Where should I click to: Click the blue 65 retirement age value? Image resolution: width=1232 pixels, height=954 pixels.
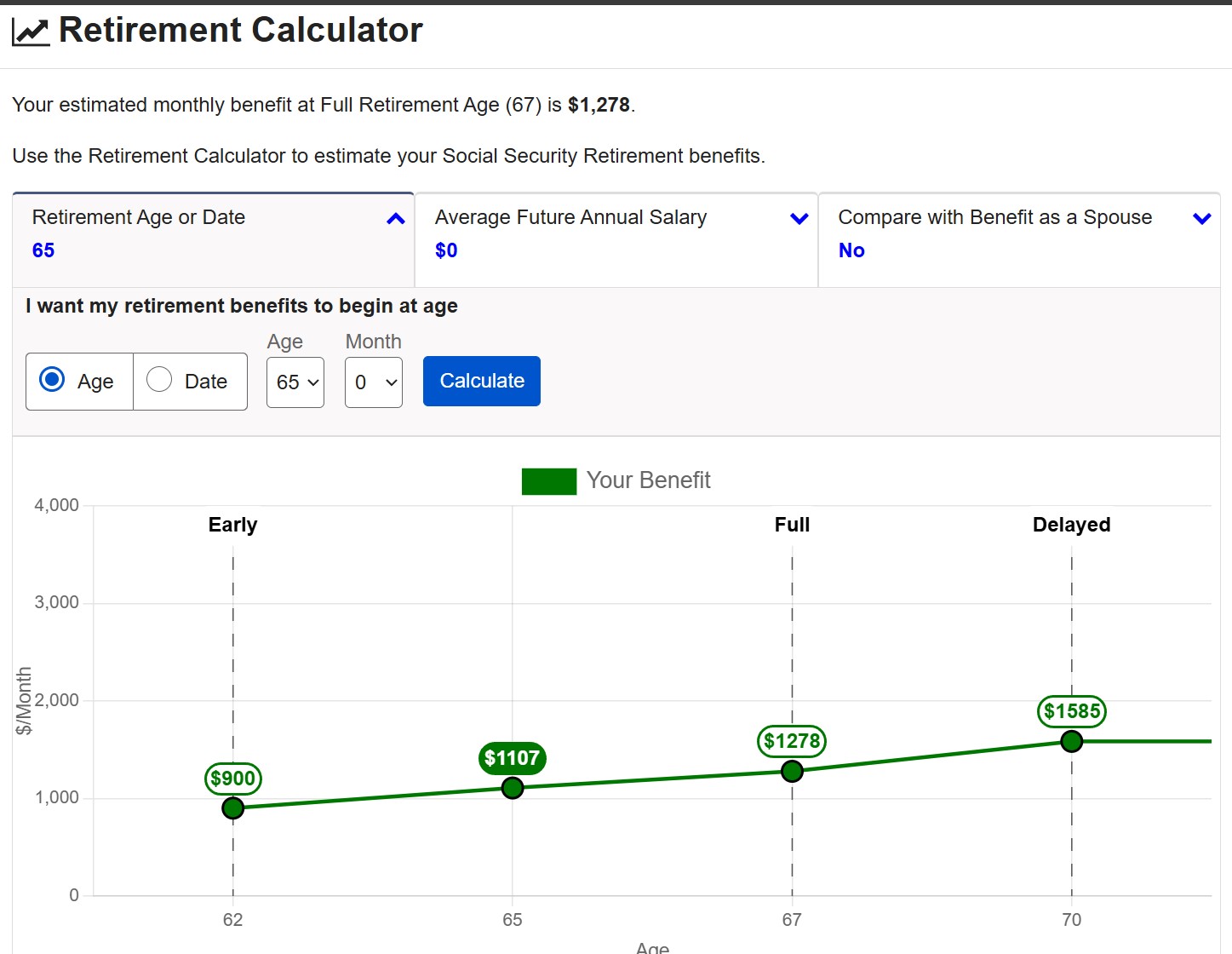[x=43, y=250]
